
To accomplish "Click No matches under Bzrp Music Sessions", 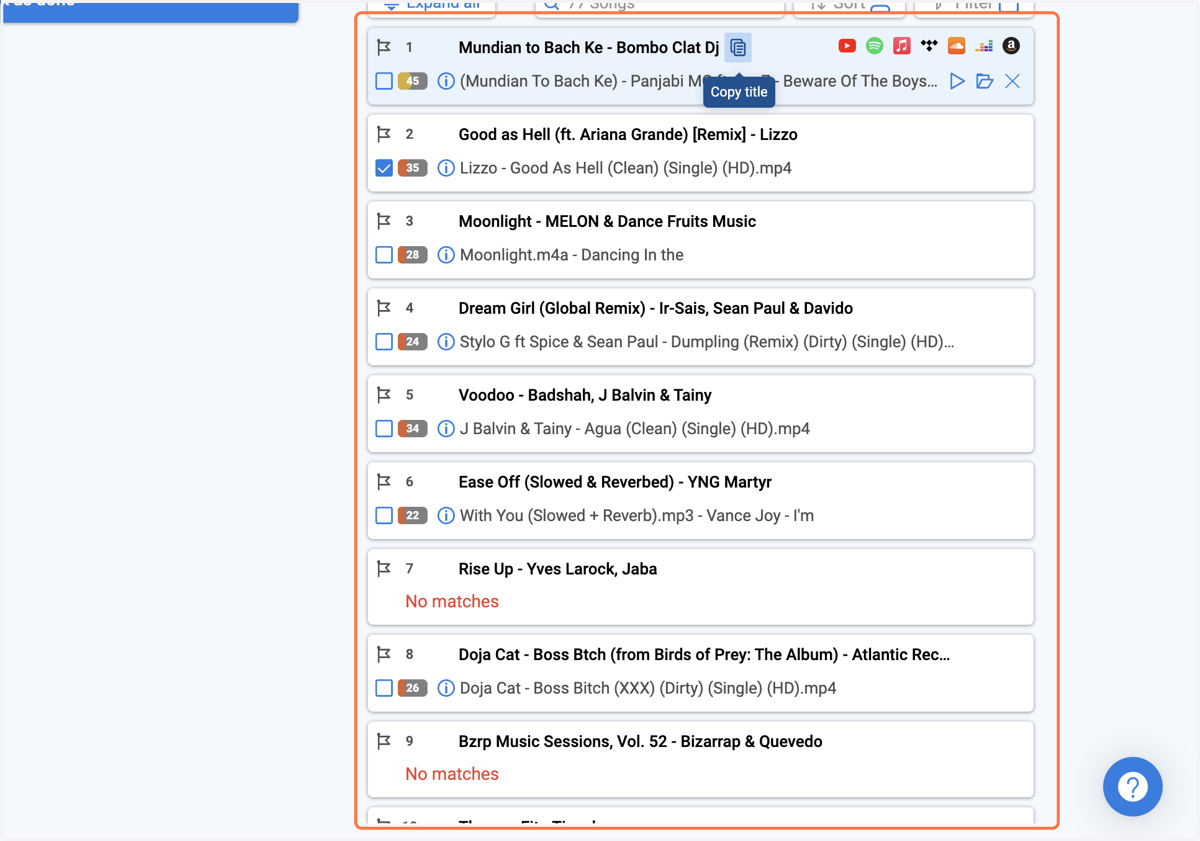I will (452, 774).
